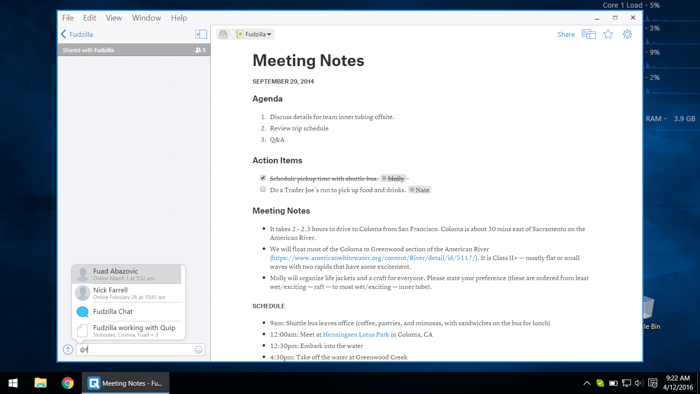Open the folder breadcrumb icon
Viewport: 700px width, 394px height.
click(223, 34)
